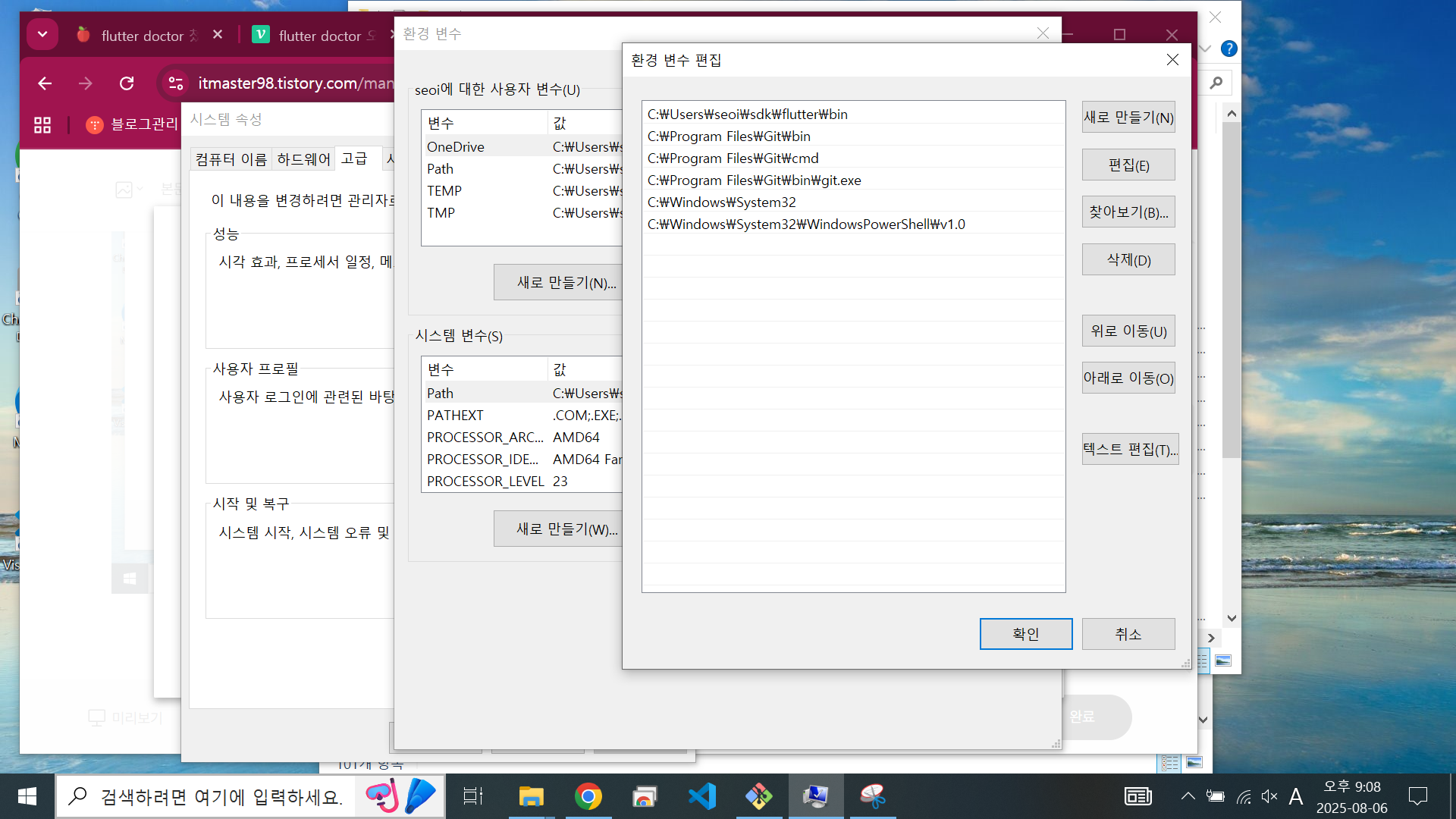Open Visual Studio Code from taskbar
The image size is (1456, 819).
(701, 796)
